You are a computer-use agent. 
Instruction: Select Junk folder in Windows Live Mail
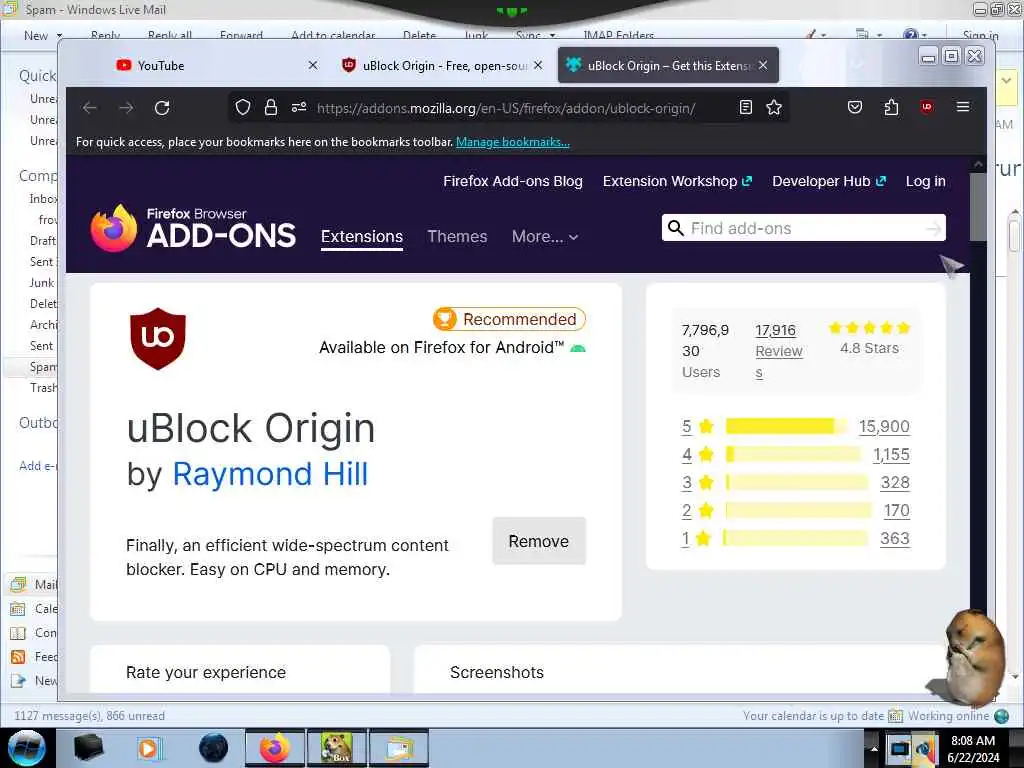pyautogui.click(x=42, y=283)
